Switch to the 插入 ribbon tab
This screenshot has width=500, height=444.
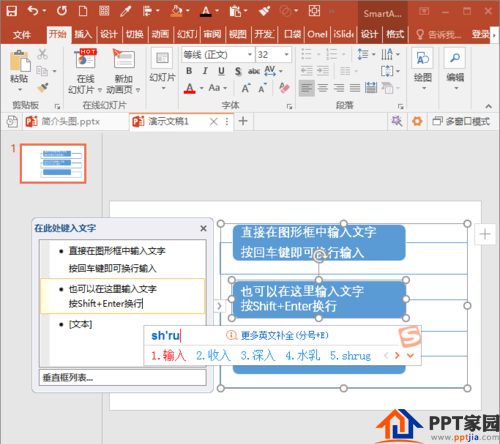pyautogui.click(x=83, y=34)
